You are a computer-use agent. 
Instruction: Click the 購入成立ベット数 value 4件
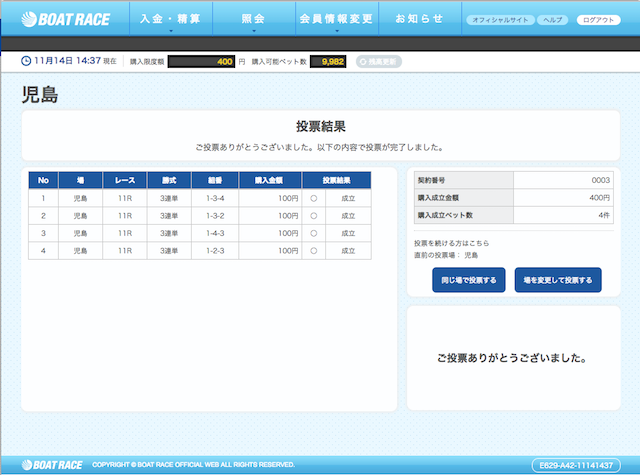[604, 215]
